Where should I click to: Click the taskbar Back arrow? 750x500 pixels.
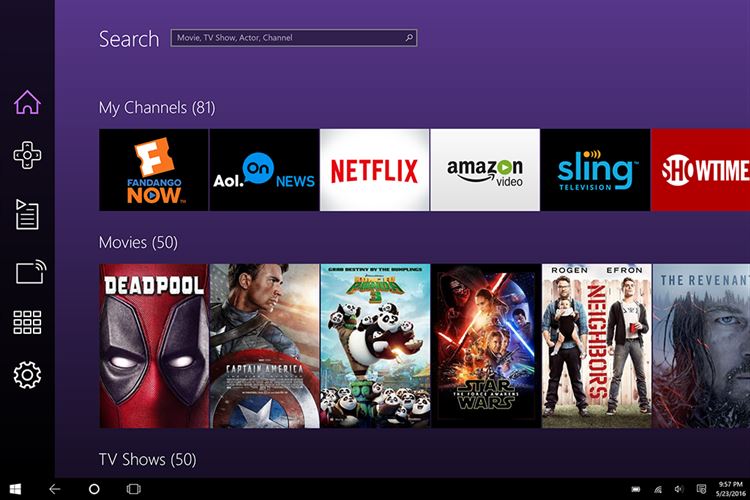pos(55,489)
